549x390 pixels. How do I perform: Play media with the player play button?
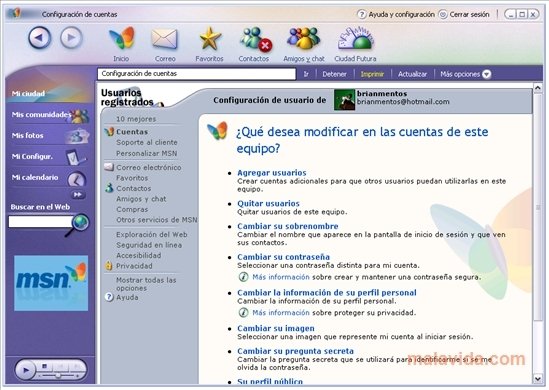25,370
